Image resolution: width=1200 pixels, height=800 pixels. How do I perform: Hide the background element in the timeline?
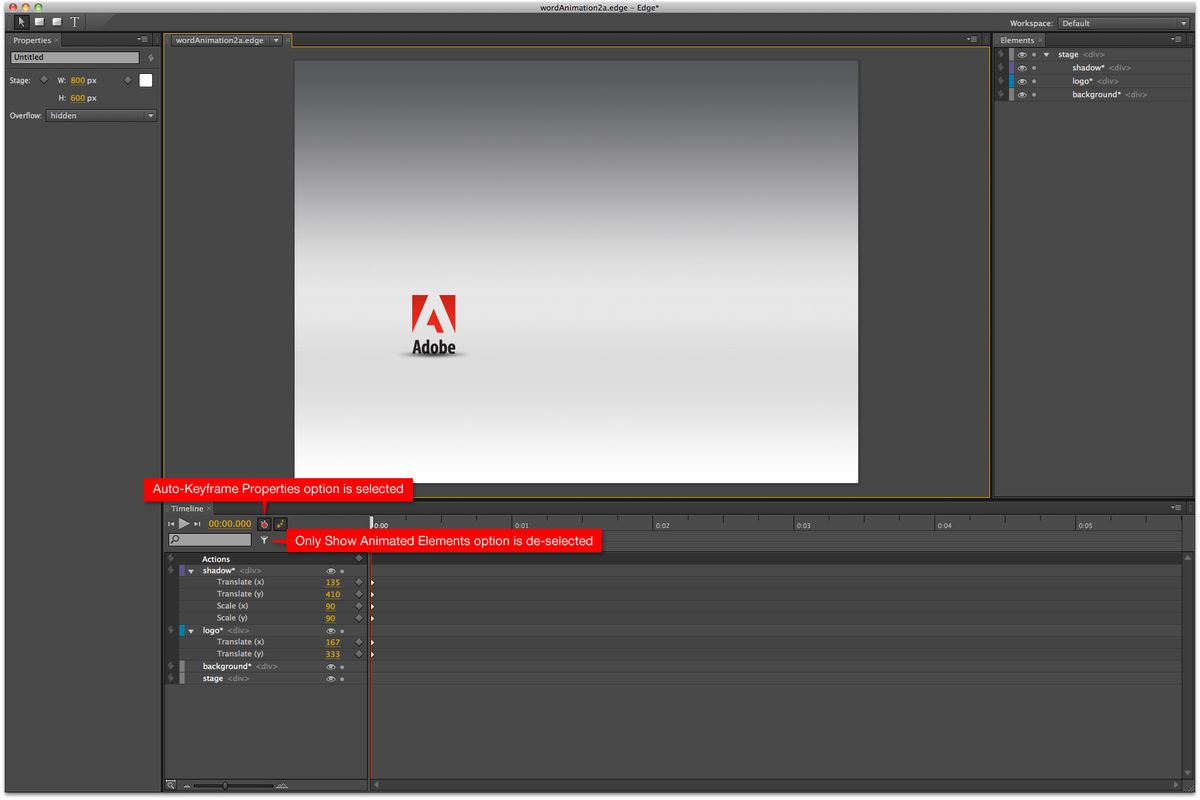click(x=331, y=666)
